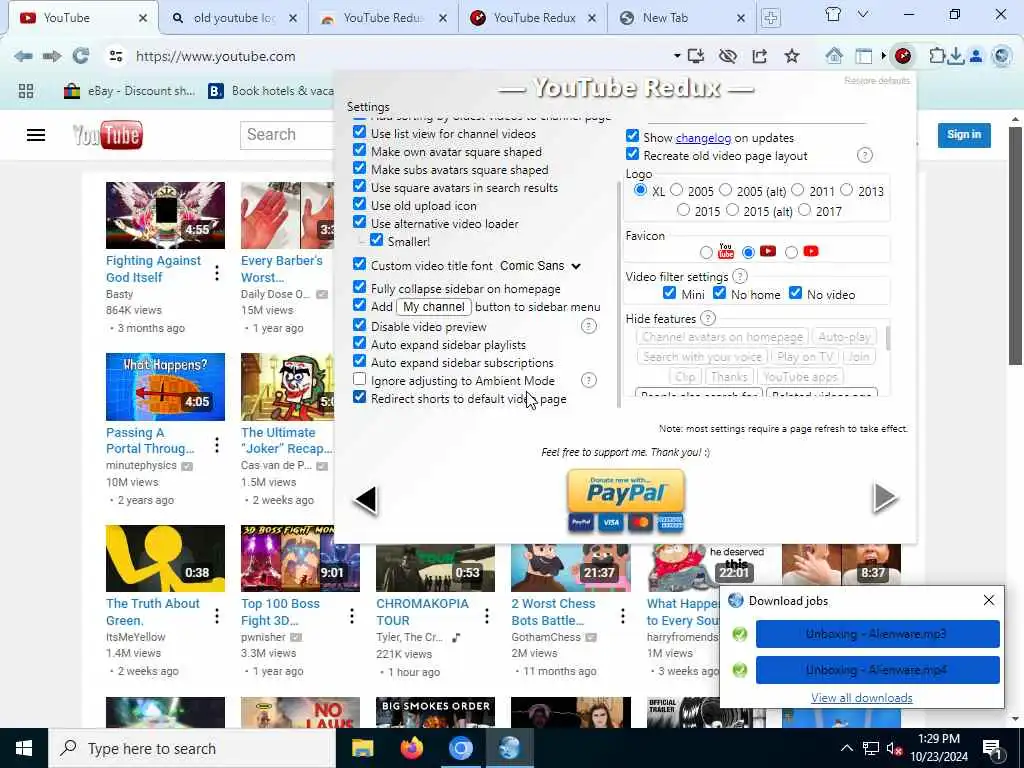Go to the next Redux settings page arrow
Viewport: 1024px width, 768px height.
click(885, 498)
